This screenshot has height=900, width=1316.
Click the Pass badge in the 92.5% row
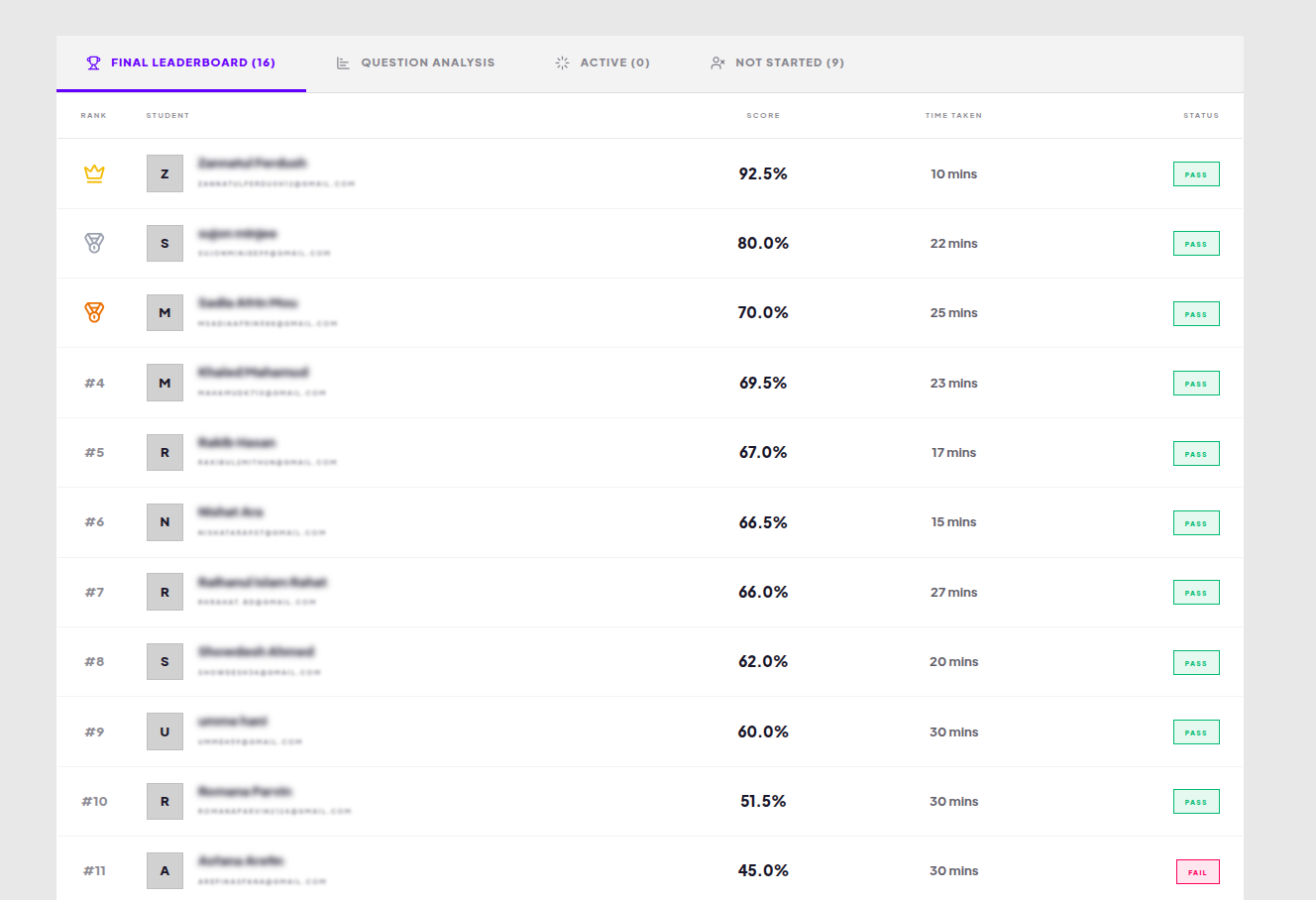click(1196, 174)
